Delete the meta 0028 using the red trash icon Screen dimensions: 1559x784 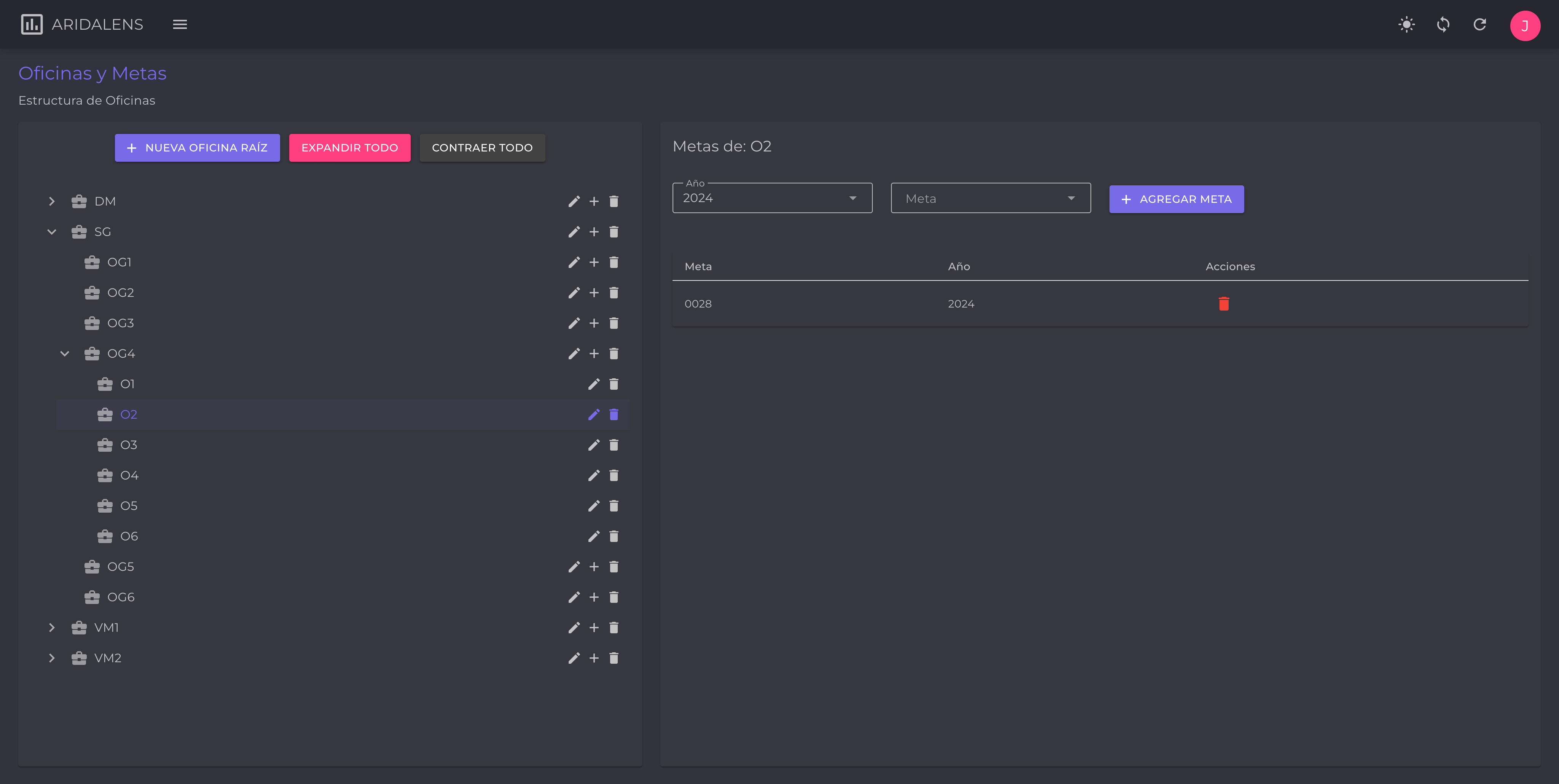click(1224, 304)
